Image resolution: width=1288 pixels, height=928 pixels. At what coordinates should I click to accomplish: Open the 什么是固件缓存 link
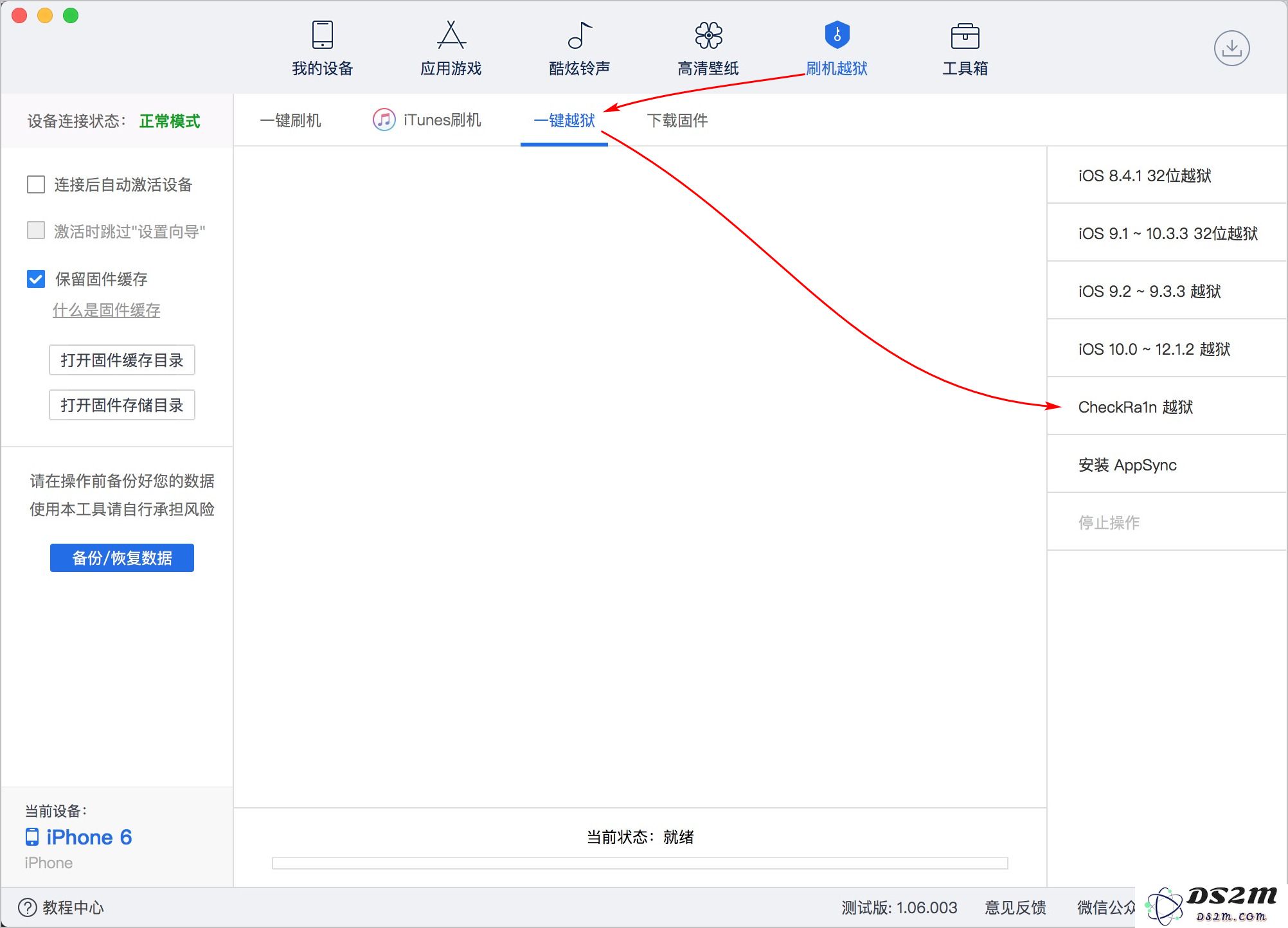pyautogui.click(x=107, y=310)
